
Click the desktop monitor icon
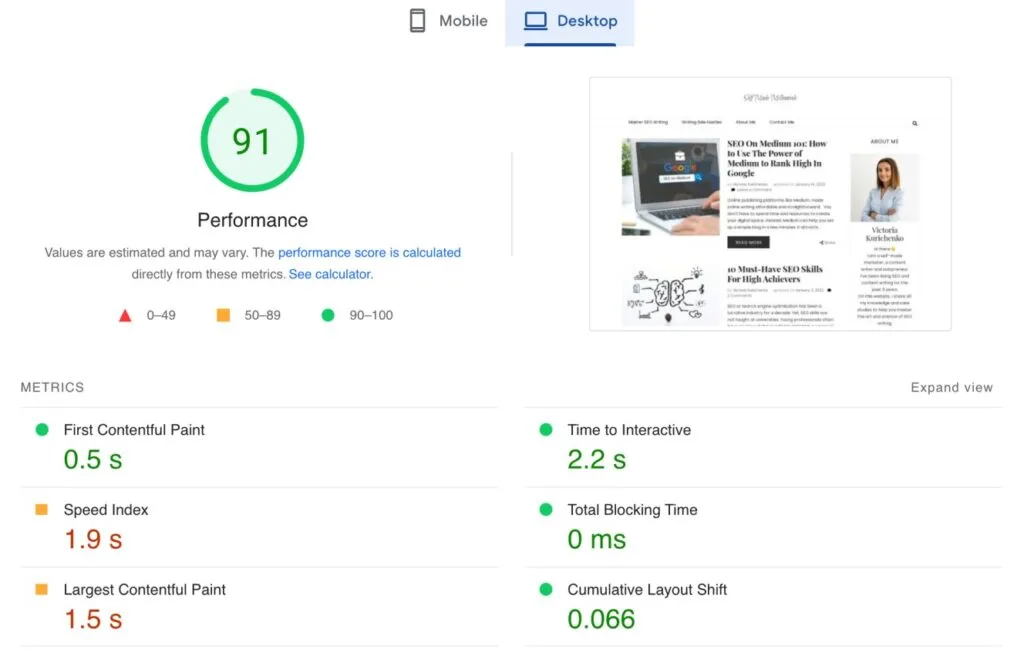point(536,20)
